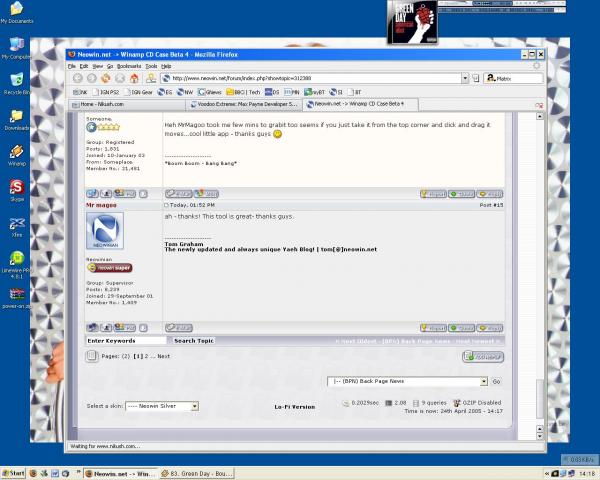Click the Stop loading button
The height and width of the screenshot is (480, 600).
(x=120, y=78)
